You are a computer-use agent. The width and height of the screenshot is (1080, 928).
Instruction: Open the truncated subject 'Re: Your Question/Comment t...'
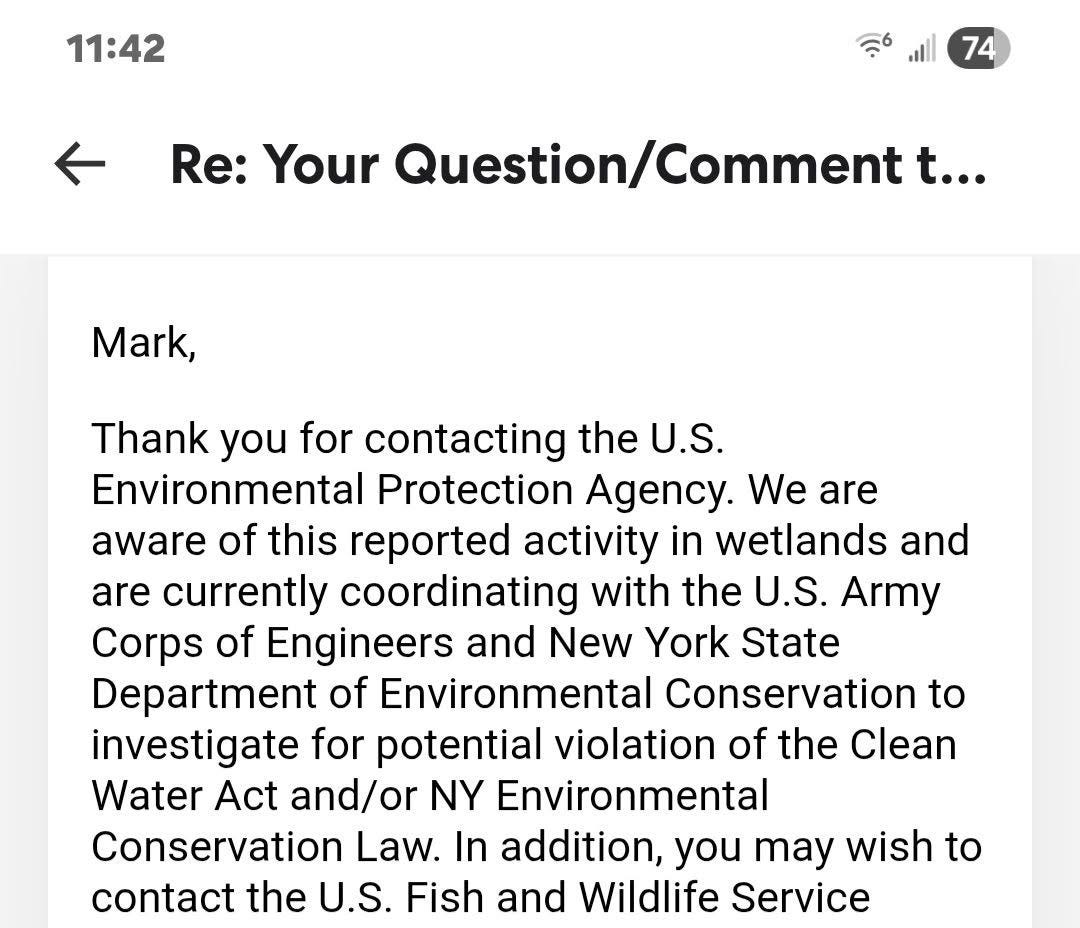tap(578, 164)
